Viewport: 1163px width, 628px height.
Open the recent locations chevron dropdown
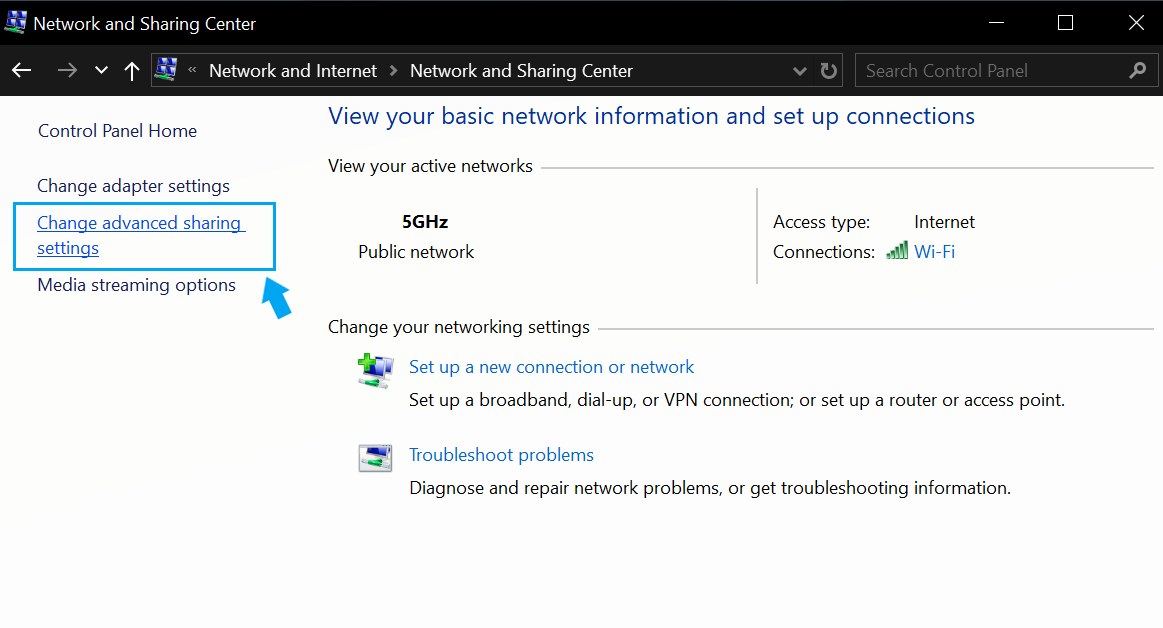click(x=100, y=70)
